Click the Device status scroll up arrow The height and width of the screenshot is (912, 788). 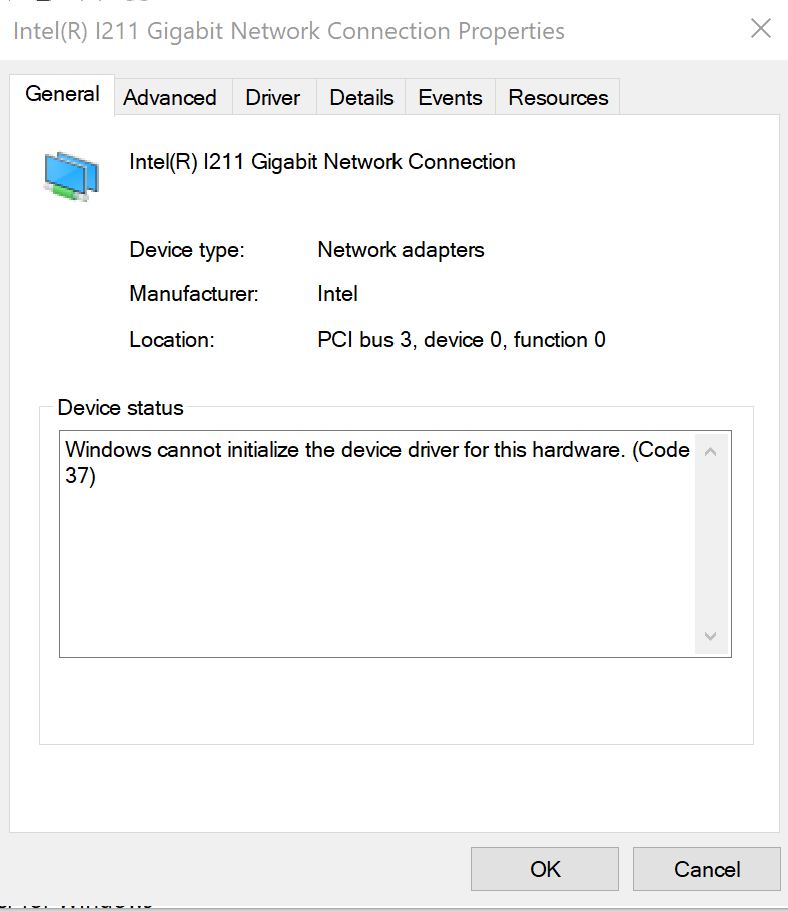point(710,451)
